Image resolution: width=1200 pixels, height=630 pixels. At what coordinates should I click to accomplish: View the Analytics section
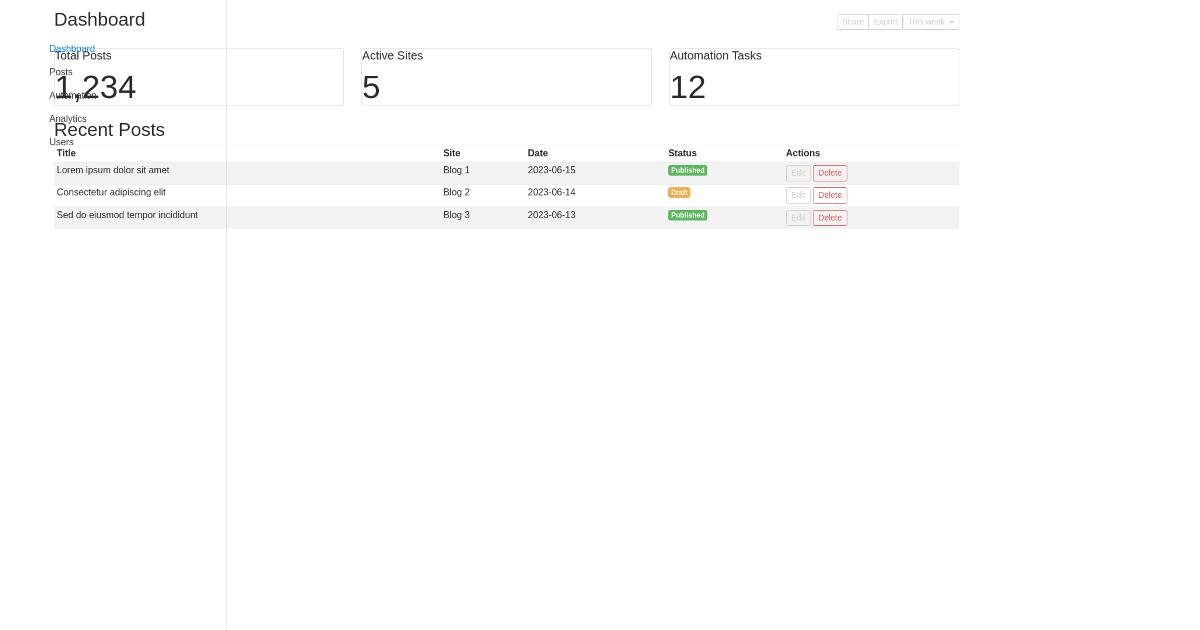tap(67, 118)
